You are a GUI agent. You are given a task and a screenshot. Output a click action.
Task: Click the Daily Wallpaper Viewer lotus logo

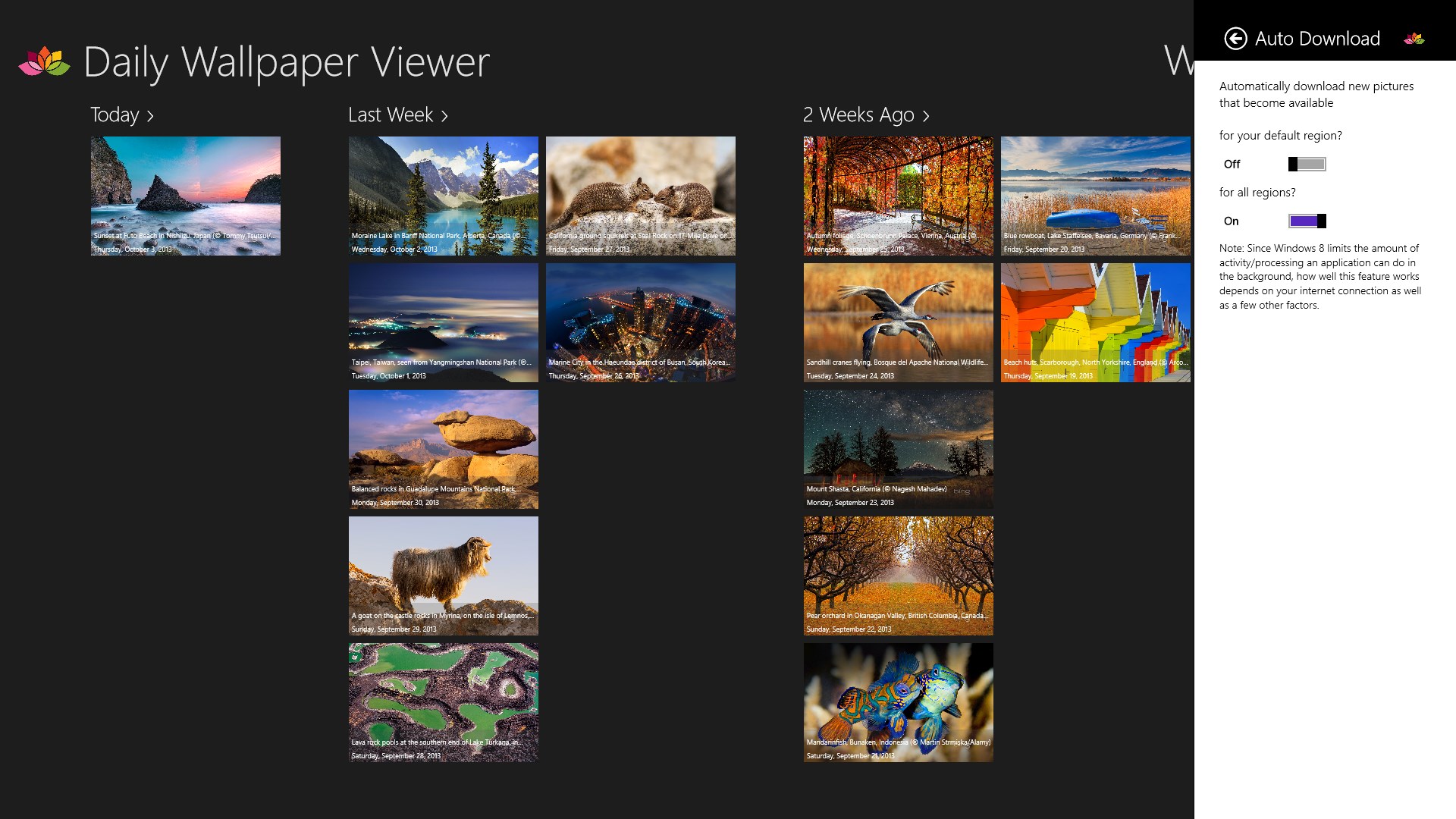pos(44,61)
